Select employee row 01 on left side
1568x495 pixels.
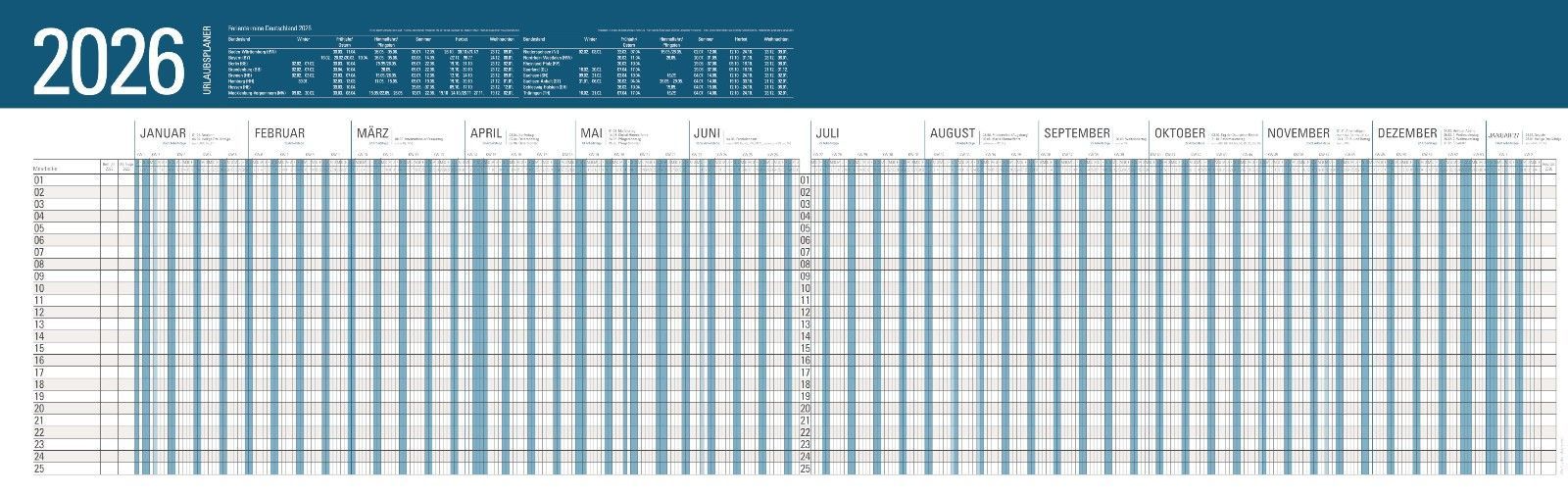[40, 180]
